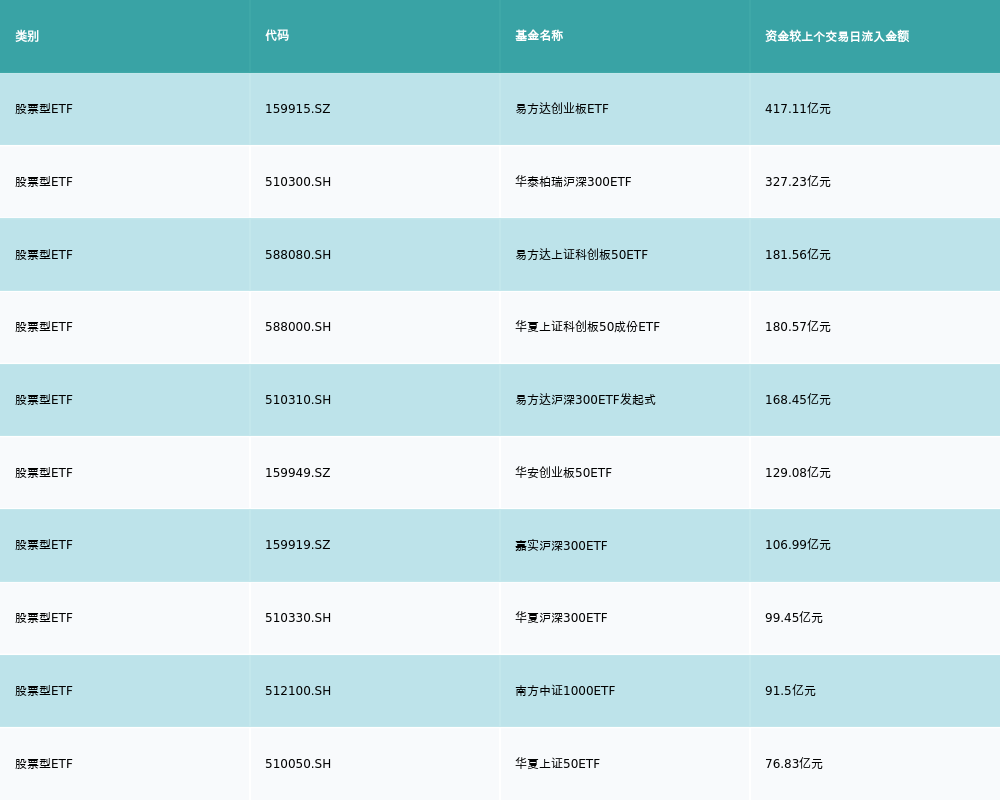The width and height of the screenshot is (1000, 800).
Task: Select code 510300.SH
Action: point(298,182)
